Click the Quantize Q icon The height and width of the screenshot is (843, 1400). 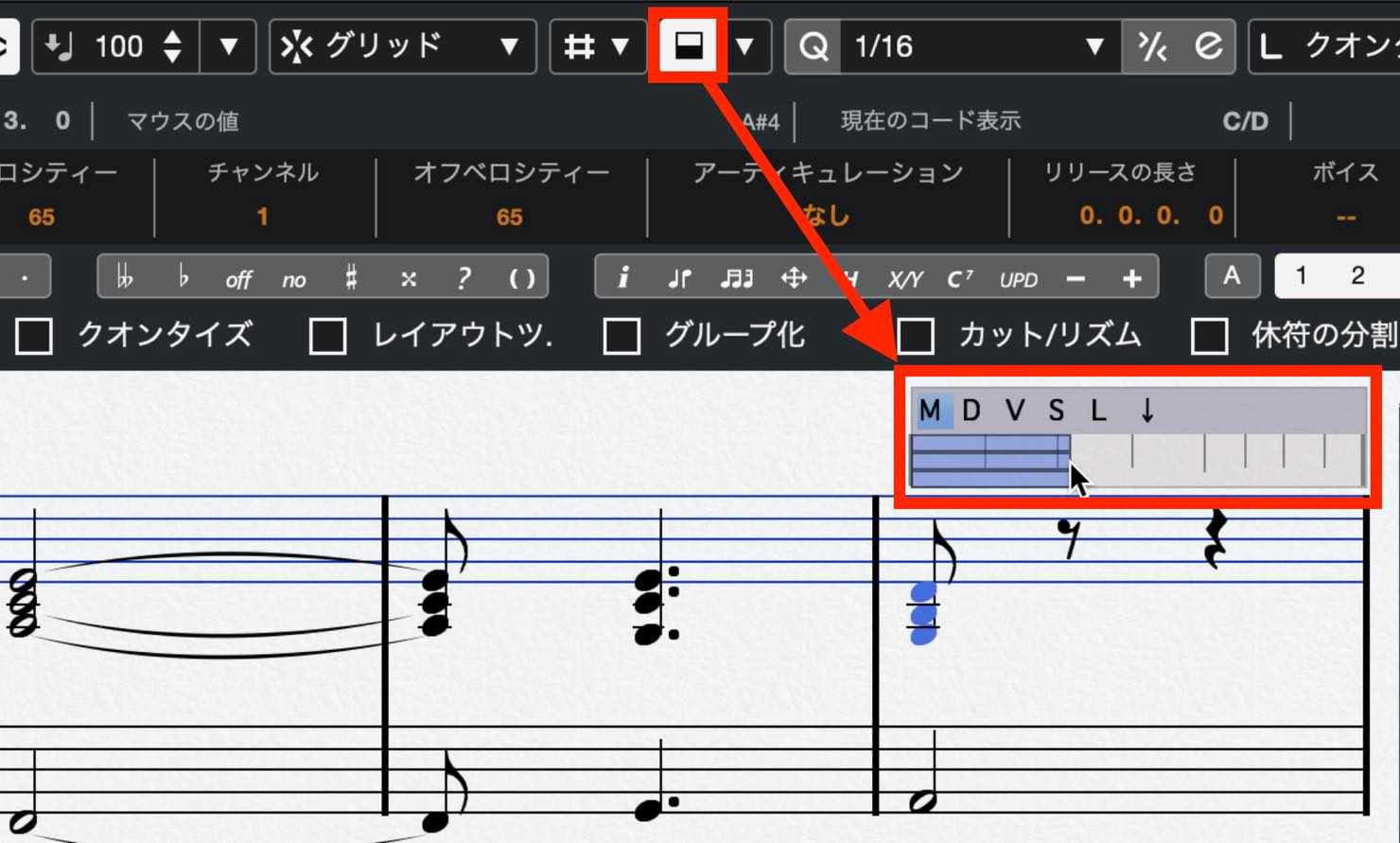coord(813,45)
